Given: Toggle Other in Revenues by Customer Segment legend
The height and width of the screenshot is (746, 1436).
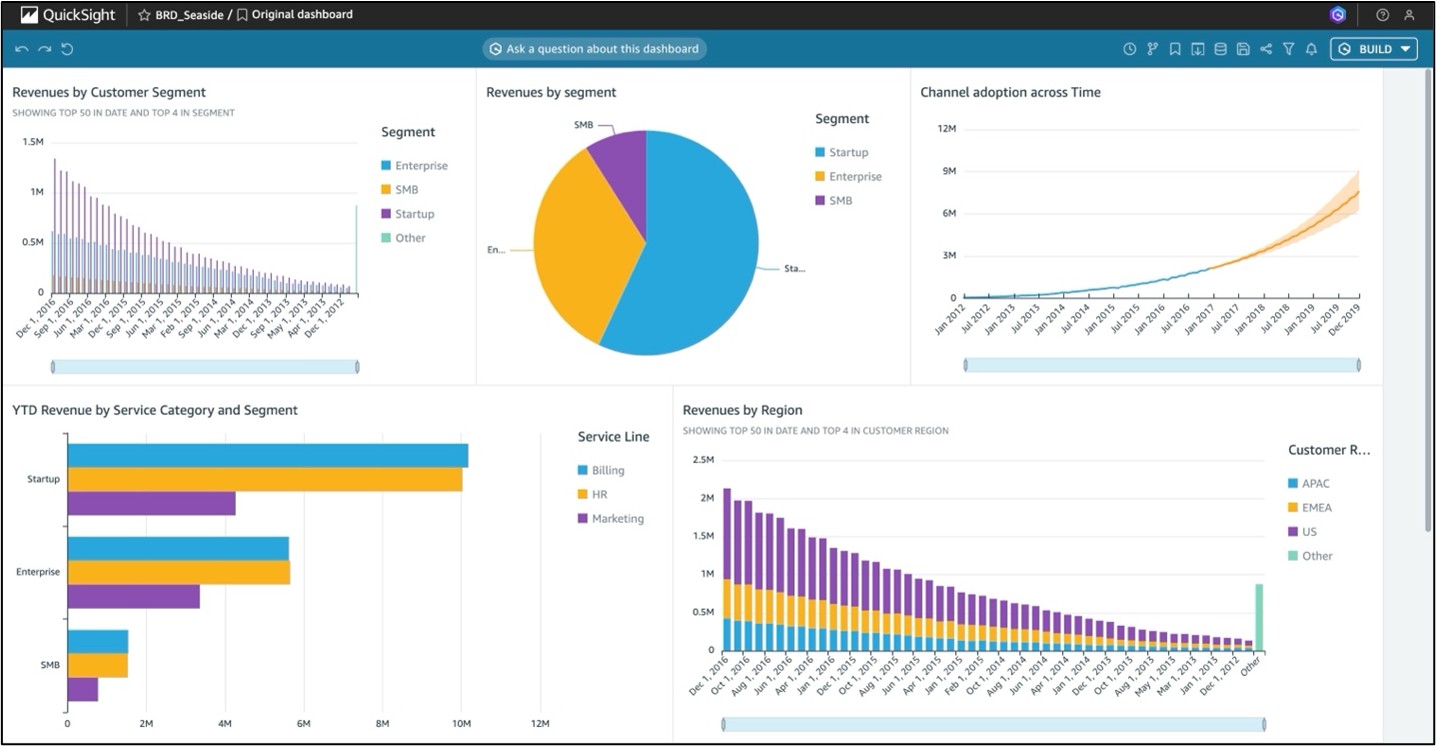Looking at the screenshot, I should coord(403,238).
